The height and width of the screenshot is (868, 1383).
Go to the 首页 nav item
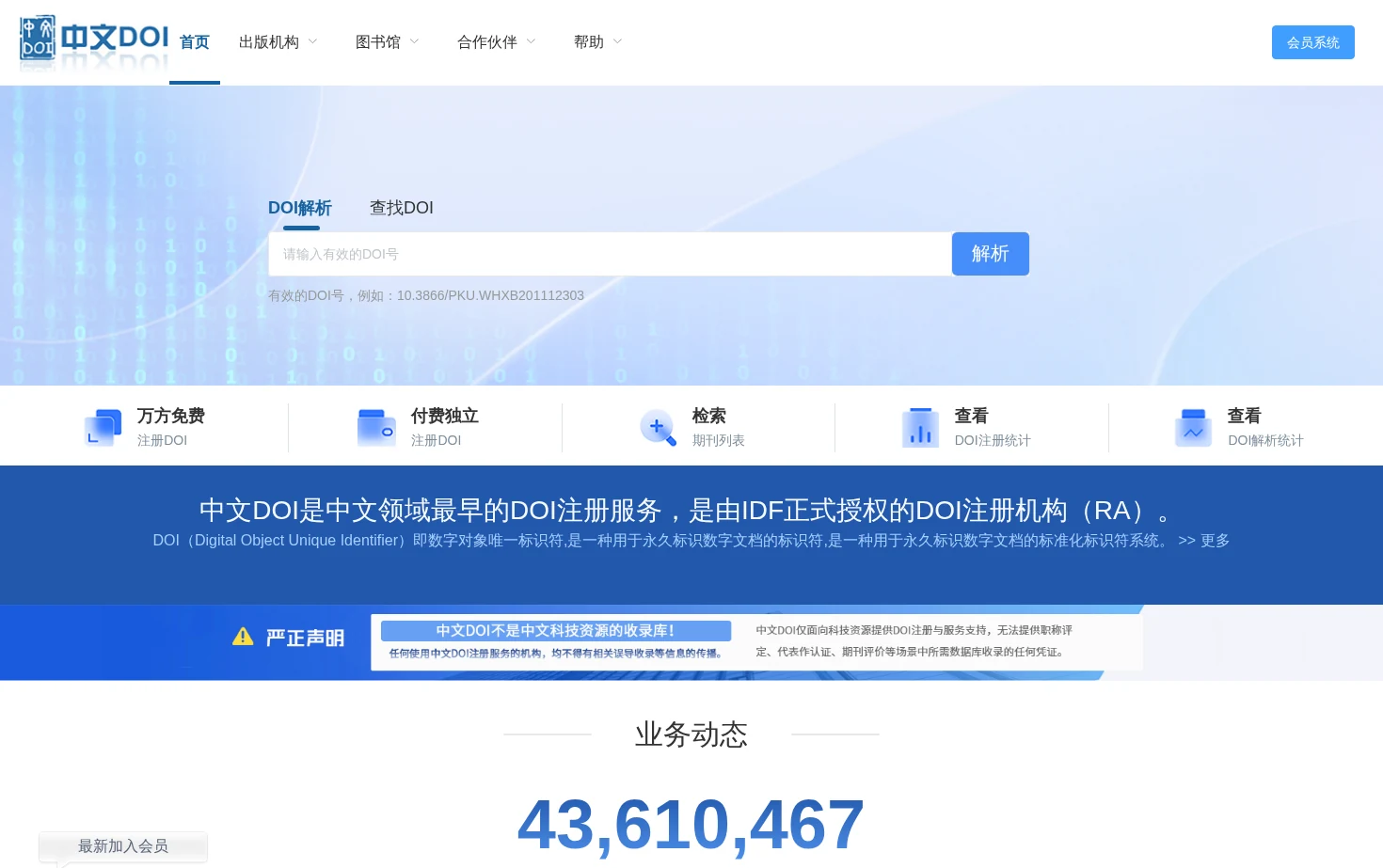coord(195,42)
